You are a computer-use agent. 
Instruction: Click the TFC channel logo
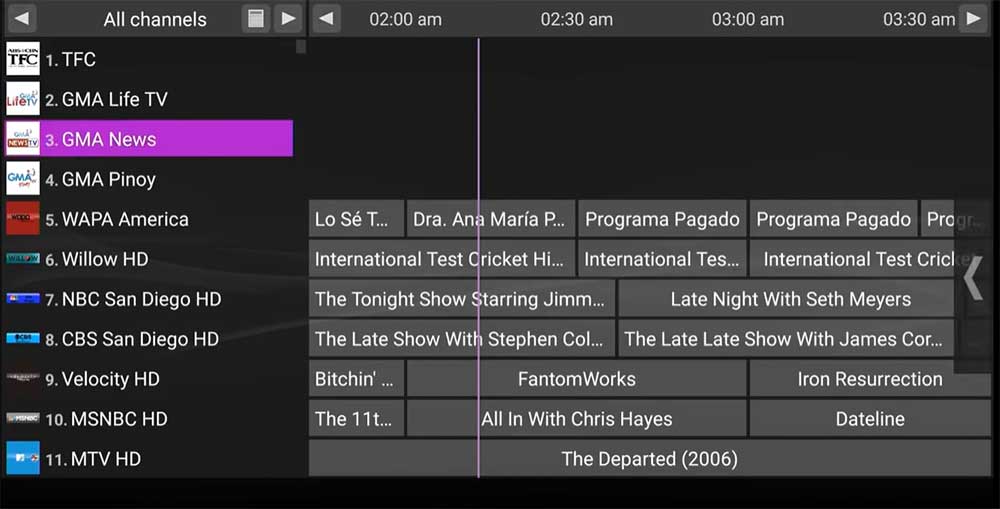[x=23, y=59]
